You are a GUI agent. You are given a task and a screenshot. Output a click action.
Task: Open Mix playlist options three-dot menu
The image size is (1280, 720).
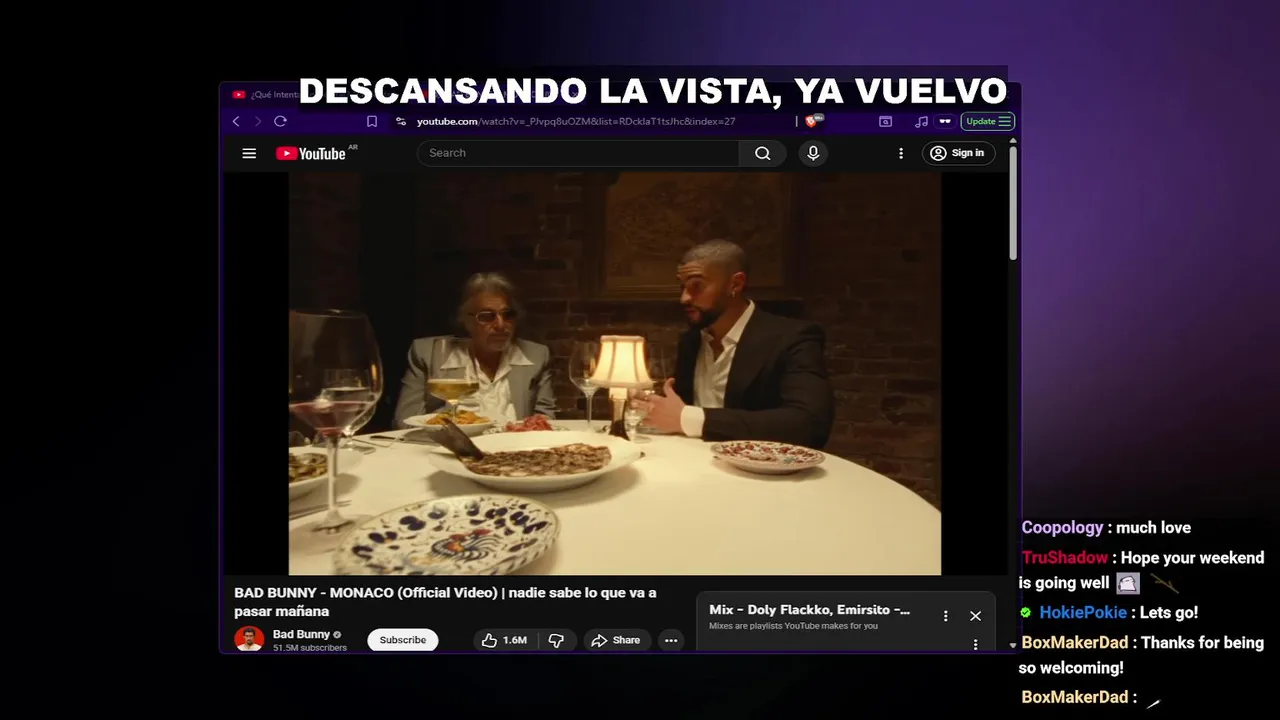945,616
